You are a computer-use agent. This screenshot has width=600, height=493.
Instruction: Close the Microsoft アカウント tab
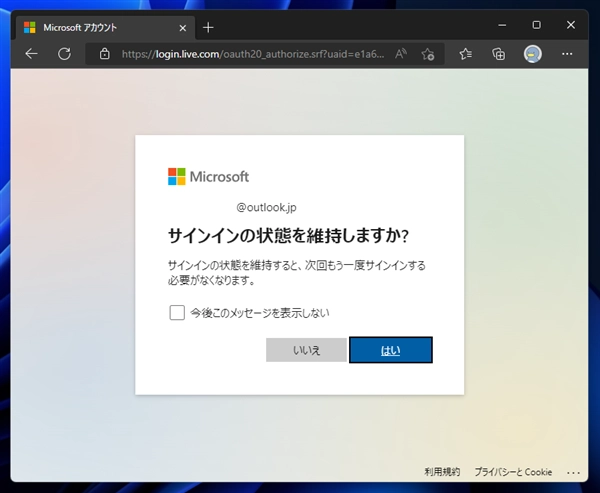click(183, 28)
